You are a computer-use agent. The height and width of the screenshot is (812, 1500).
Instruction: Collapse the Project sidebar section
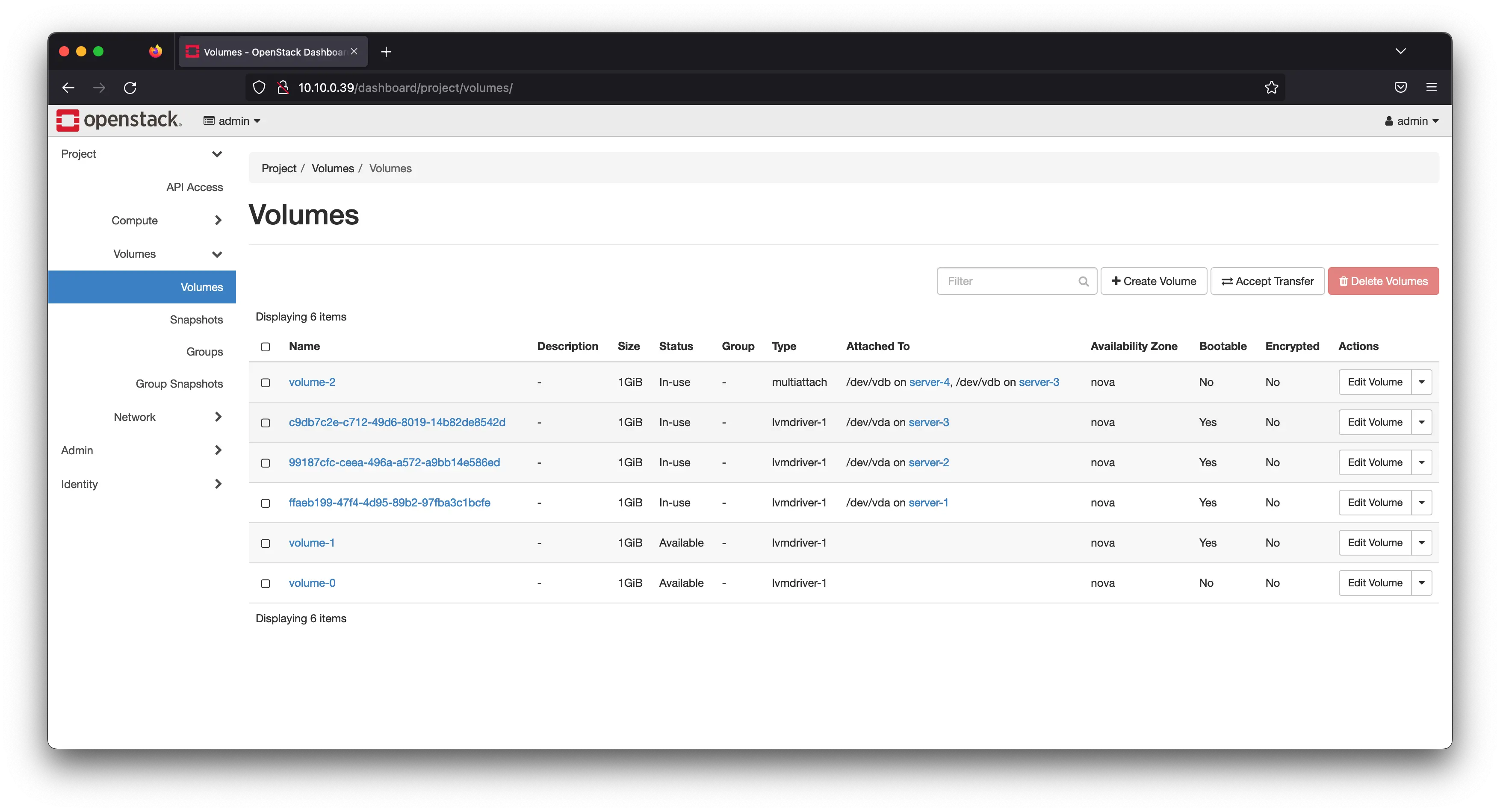[142, 154]
